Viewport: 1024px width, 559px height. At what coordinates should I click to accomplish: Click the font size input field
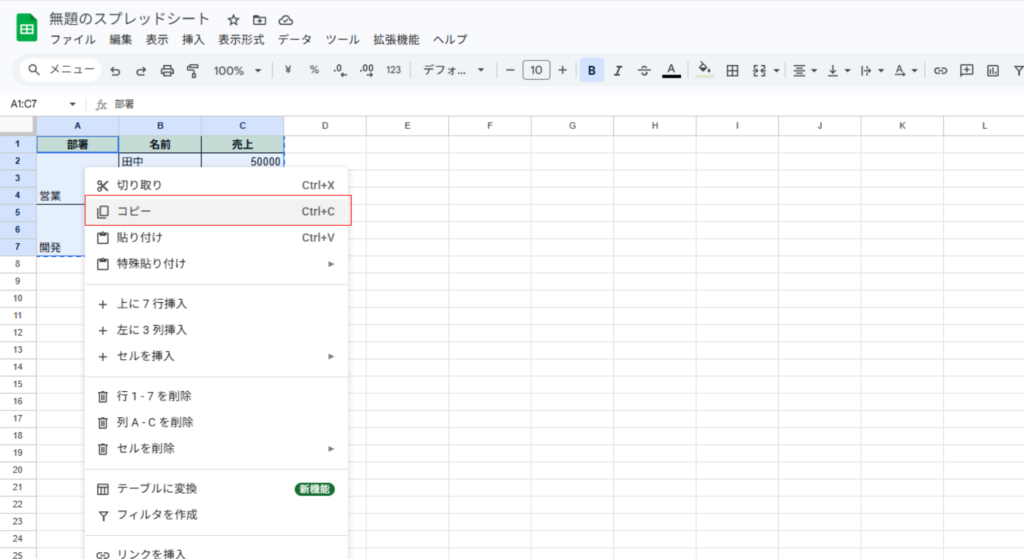(x=536, y=71)
